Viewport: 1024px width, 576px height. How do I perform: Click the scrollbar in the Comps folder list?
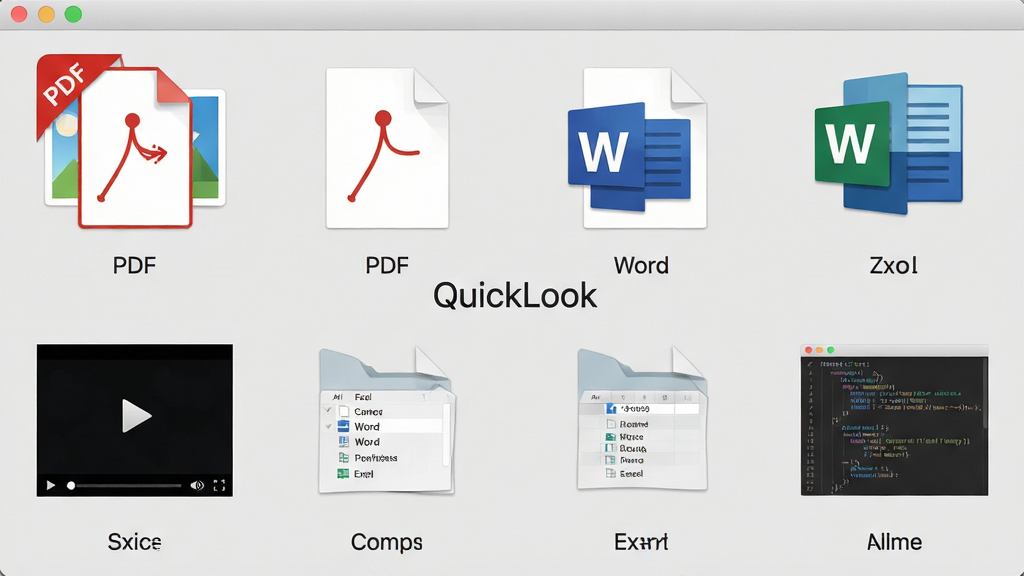(447, 434)
